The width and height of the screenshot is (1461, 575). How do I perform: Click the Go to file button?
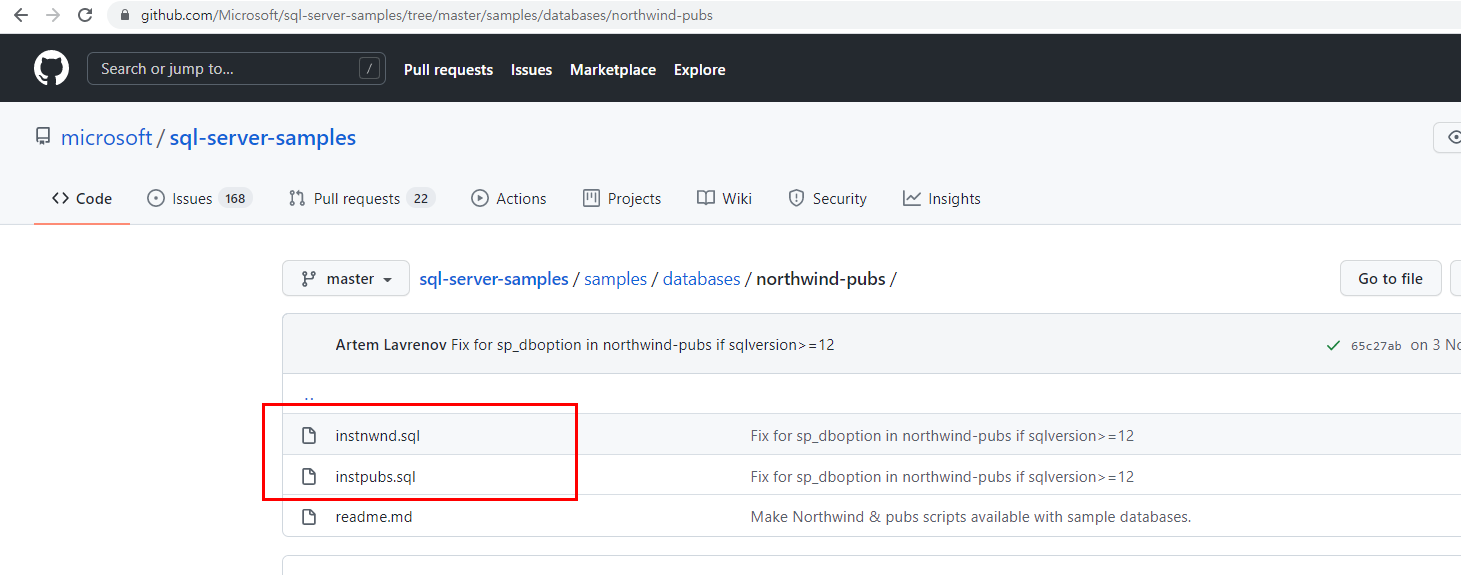click(x=1390, y=279)
